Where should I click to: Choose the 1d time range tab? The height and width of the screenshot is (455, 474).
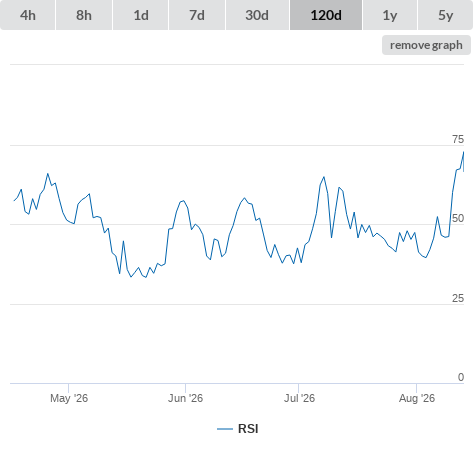click(x=141, y=15)
